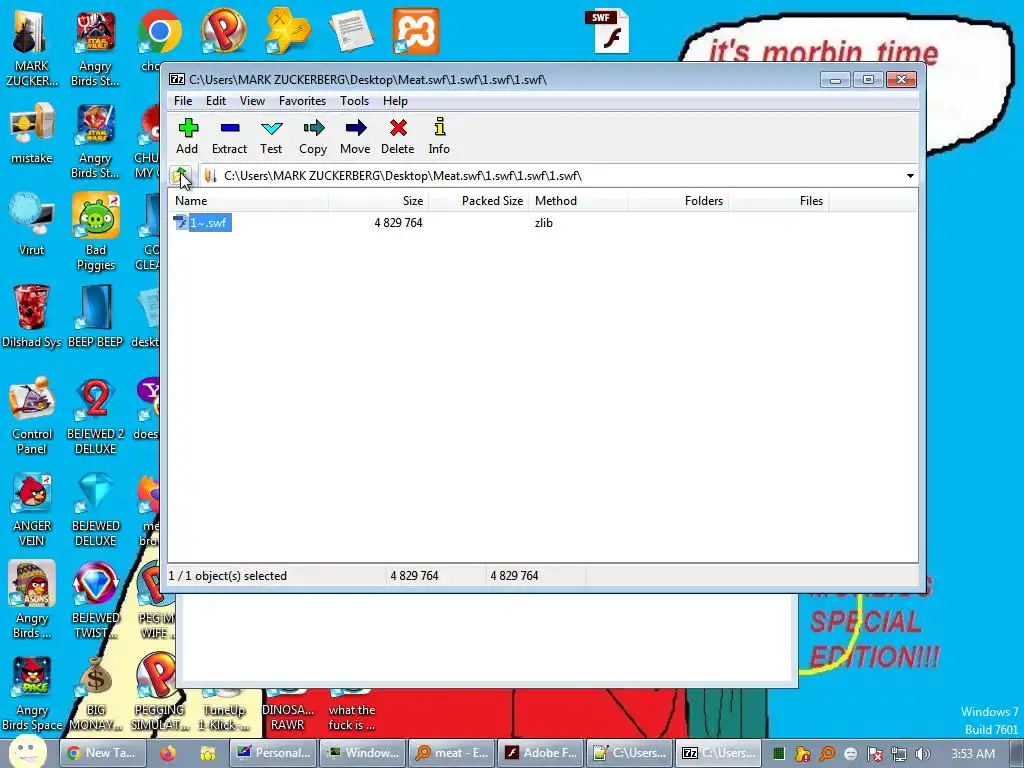Switch to Personal... taskbar window
Image resolution: width=1024 pixels, height=768 pixels.
coord(274,753)
